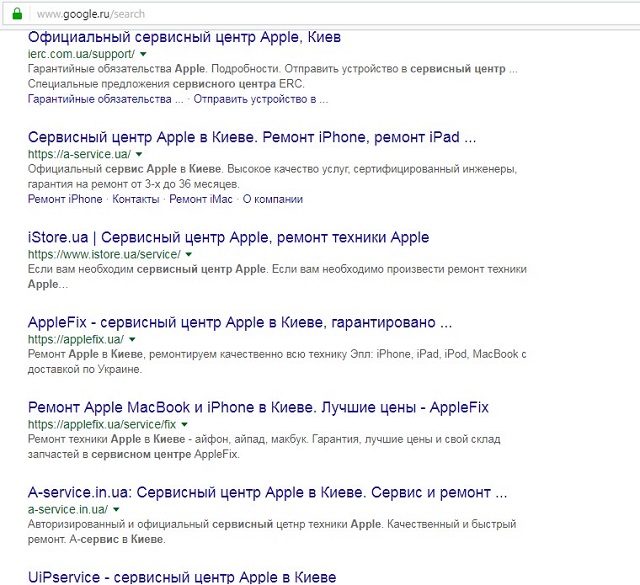
Task: Click snippet 'запчастей в сервисном центре AppleFix.'
Action: click(x=133, y=454)
